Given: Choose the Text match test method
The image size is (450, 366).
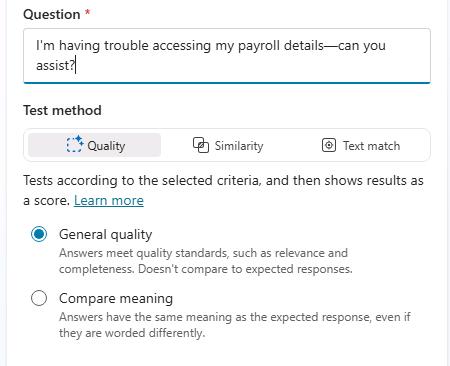Looking at the screenshot, I should [x=361, y=145].
